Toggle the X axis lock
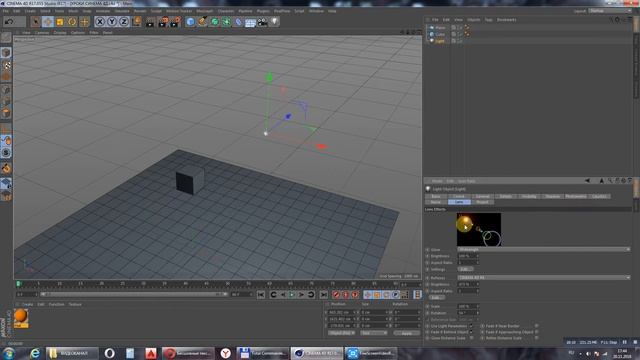The width and height of the screenshot is (640, 360). pyautogui.click(x=100, y=22)
